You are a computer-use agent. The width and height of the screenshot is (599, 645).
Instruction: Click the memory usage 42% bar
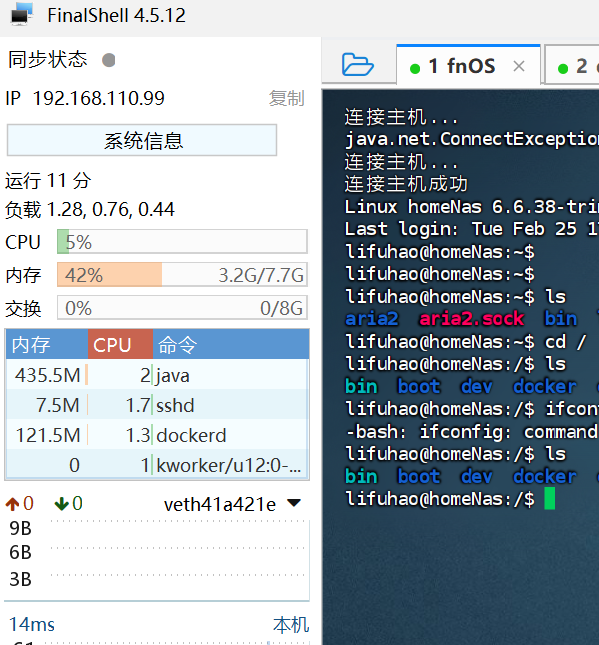click(182, 275)
